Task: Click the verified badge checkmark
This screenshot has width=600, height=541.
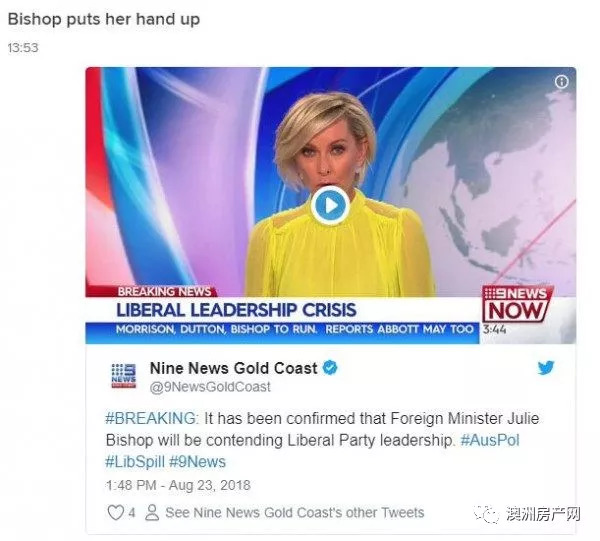Action: (330, 368)
